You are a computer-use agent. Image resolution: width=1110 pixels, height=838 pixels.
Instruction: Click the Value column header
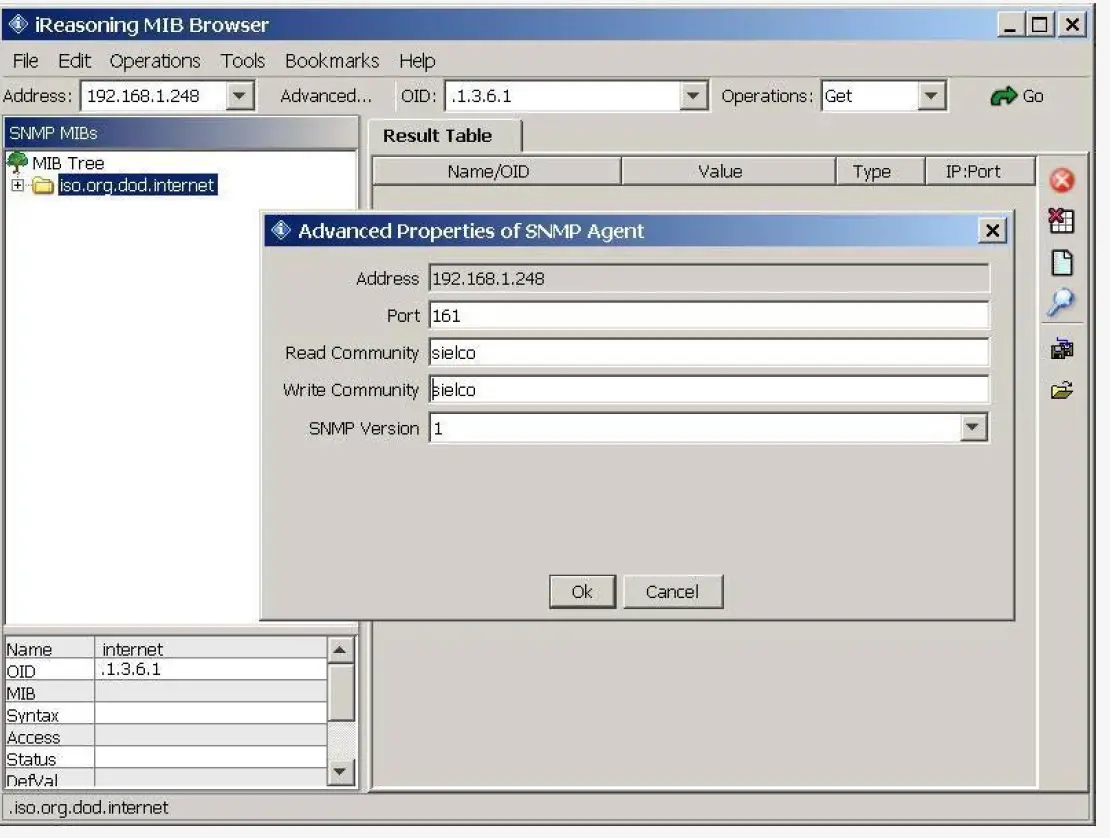728,171
